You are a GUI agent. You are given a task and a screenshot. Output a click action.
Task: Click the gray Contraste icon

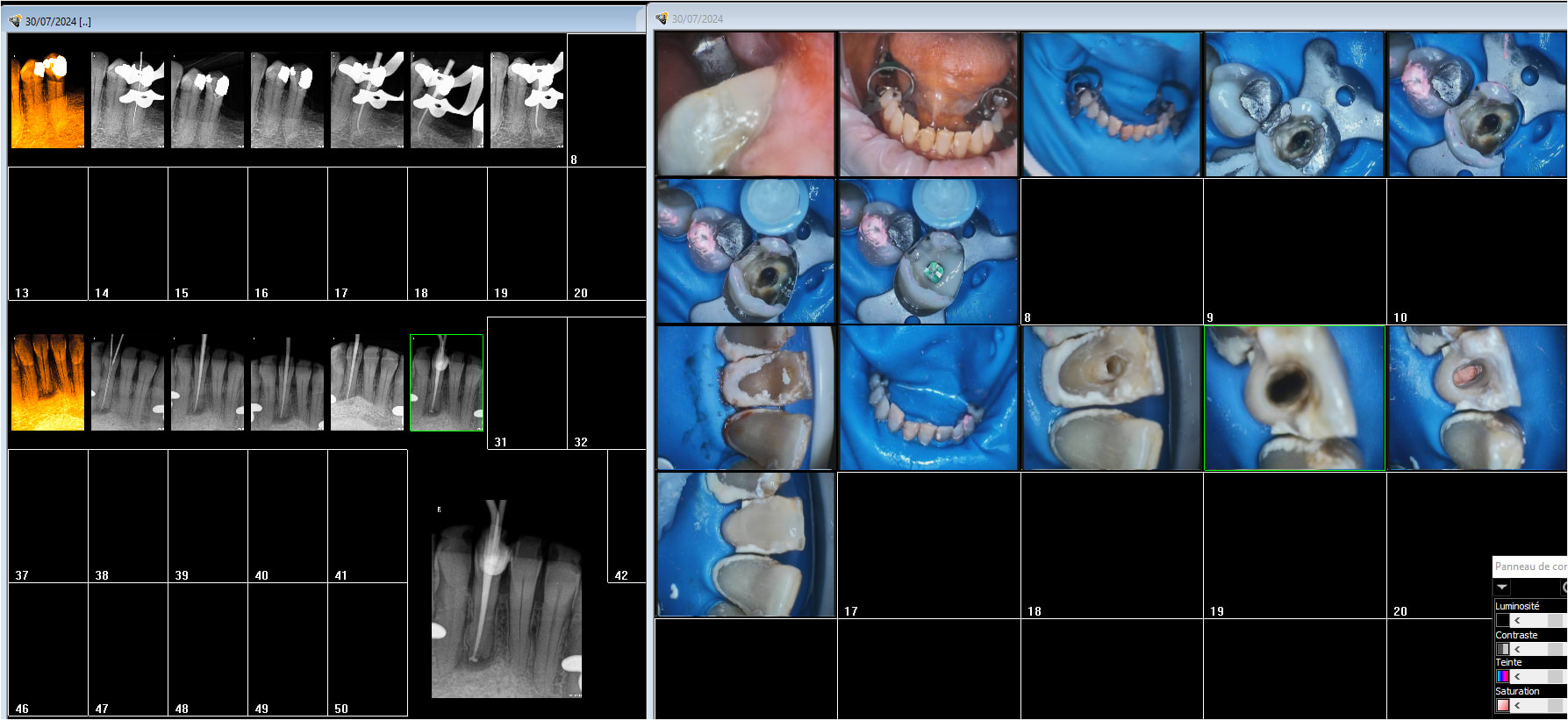[1502, 649]
